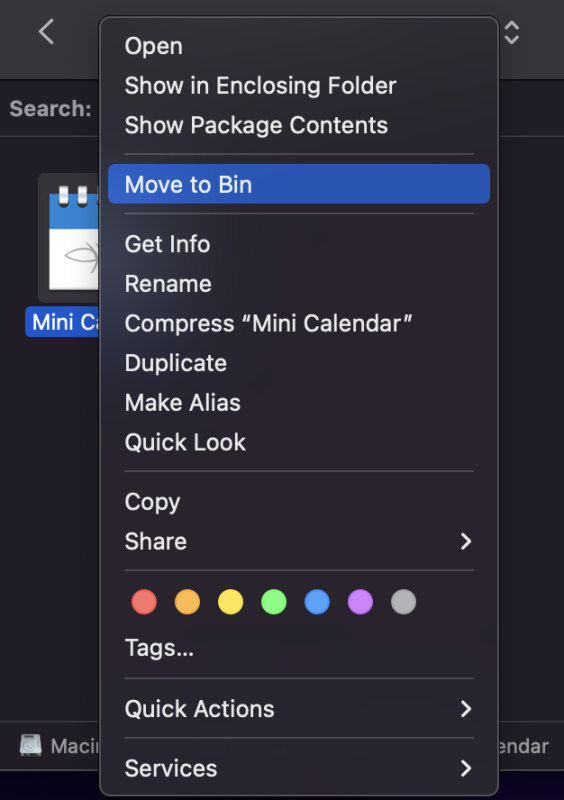Select Move to Bin
Image resolution: width=564 pixels, height=800 pixels.
(299, 184)
